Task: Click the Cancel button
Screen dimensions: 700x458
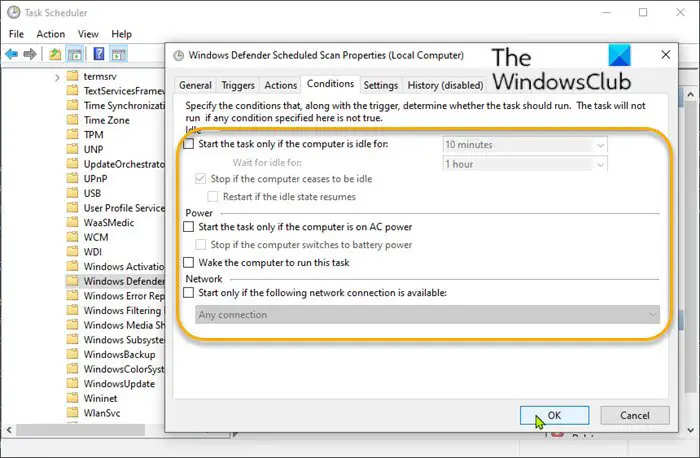Action: point(634,415)
